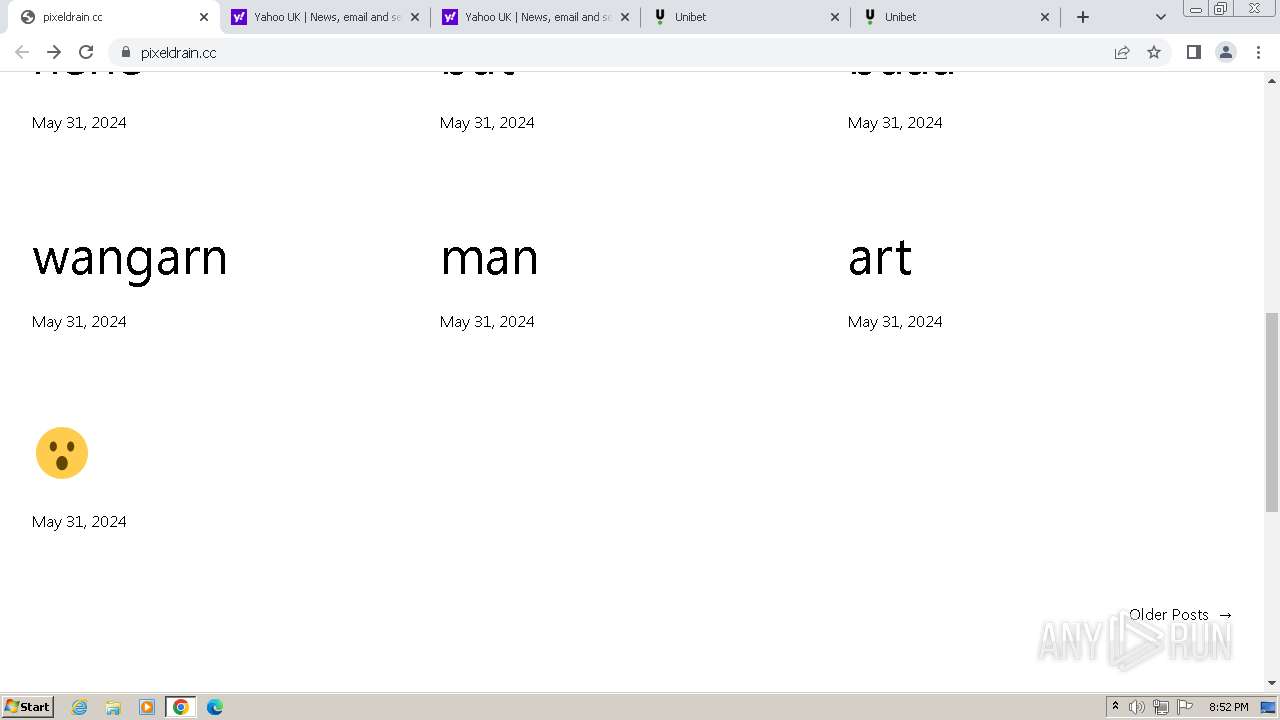Close the first Yahoo UK tab
The image size is (1280, 720).
click(415, 17)
